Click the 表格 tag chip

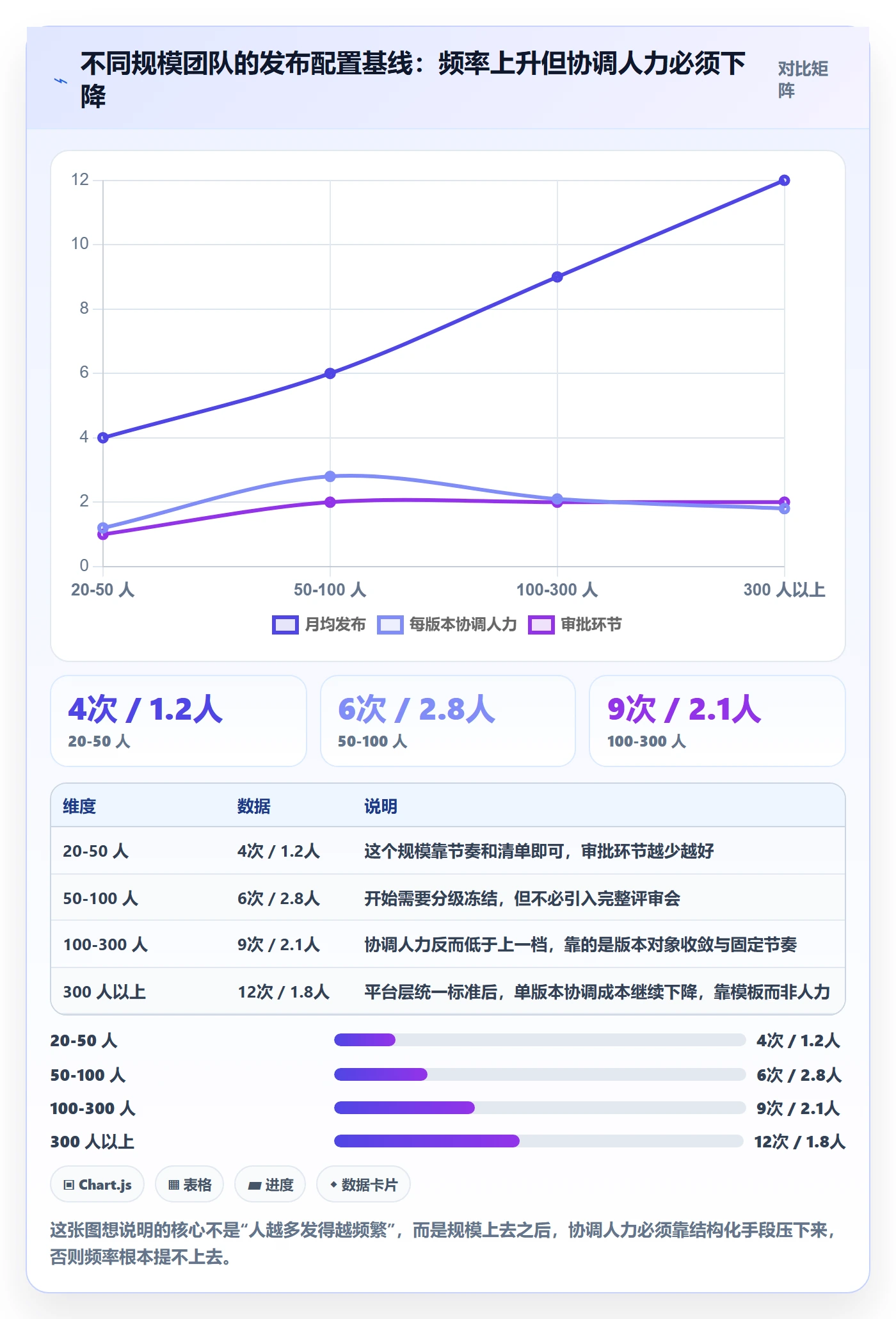(189, 1185)
